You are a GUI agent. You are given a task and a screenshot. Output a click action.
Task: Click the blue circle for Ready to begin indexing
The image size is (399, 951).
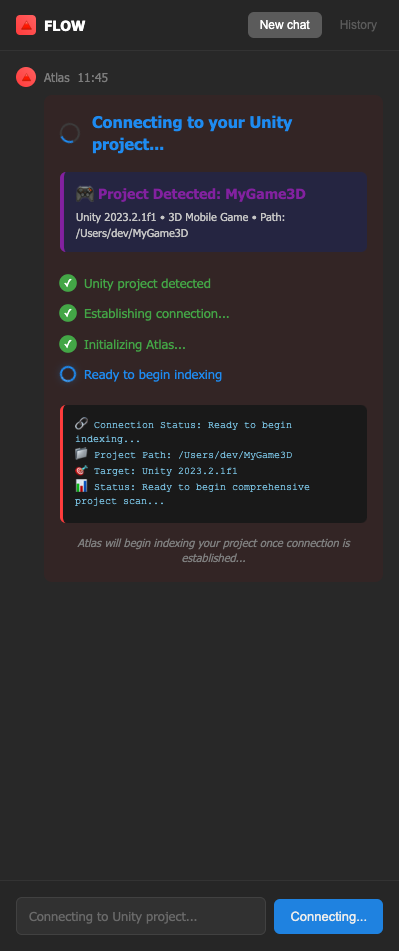[68, 374]
